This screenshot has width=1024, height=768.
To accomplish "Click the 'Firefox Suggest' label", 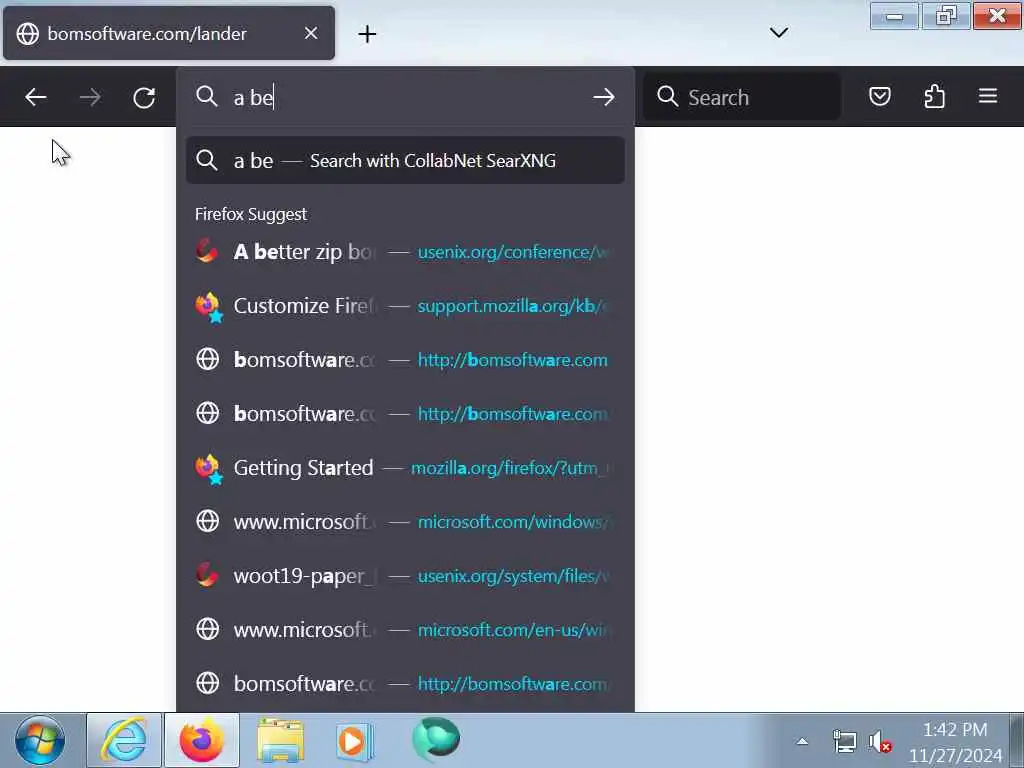I will (x=251, y=214).
